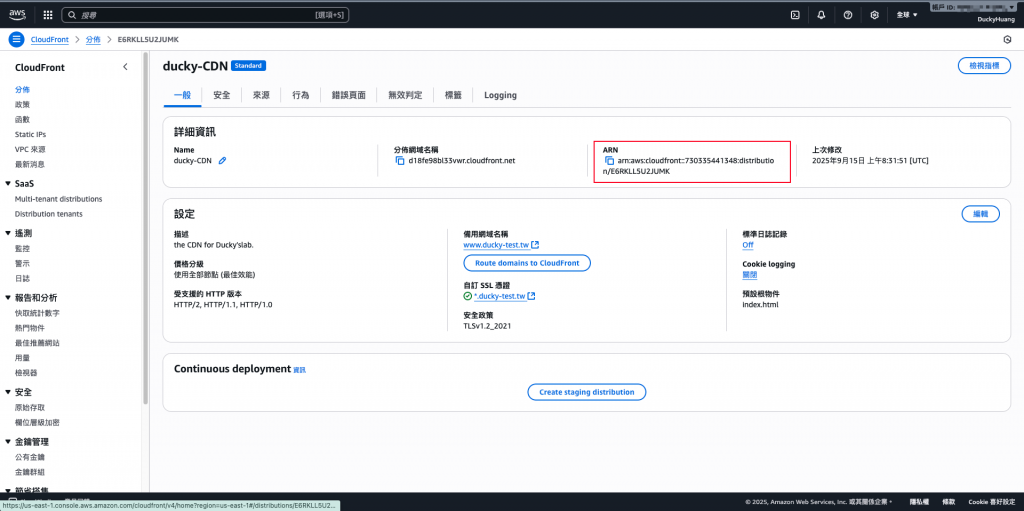Click the 檢視指標 button

pyautogui.click(x=984, y=66)
